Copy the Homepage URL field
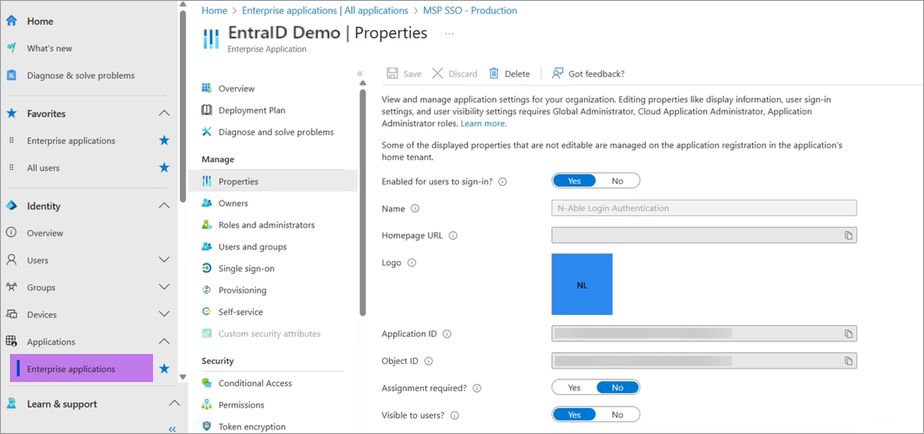The height and width of the screenshot is (434, 924). 848,235
